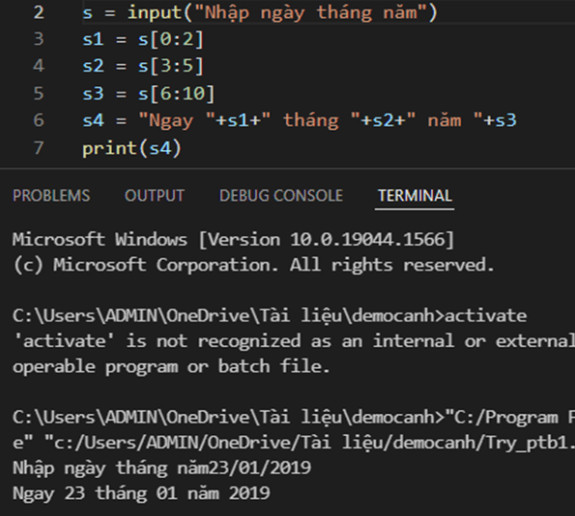Screen dimensions: 575x516
Task: Click the Microsoft Windows version line in terminal
Action: (233, 240)
